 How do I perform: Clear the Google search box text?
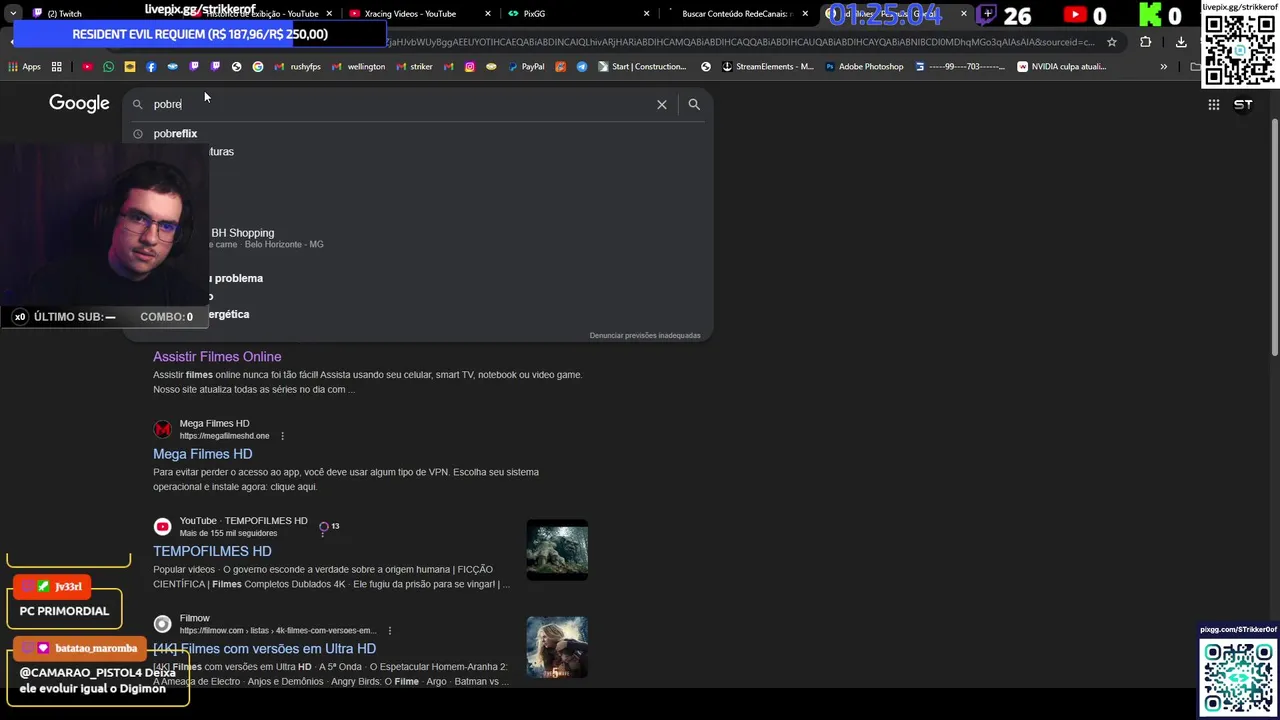click(662, 104)
